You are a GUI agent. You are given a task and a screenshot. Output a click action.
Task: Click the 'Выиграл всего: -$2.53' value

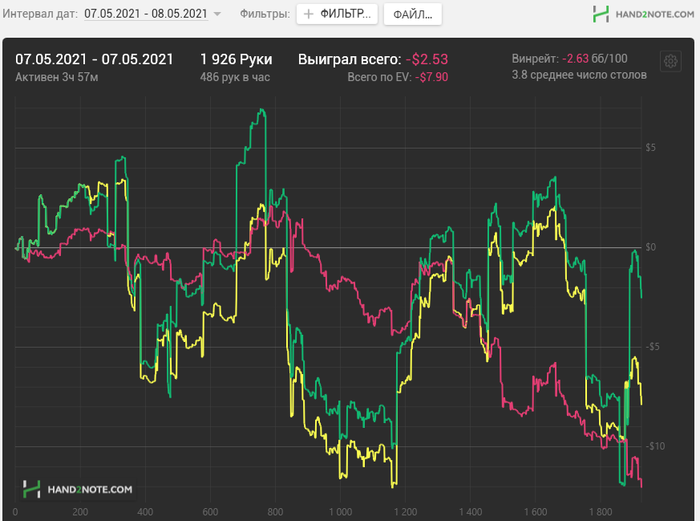tap(373, 59)
